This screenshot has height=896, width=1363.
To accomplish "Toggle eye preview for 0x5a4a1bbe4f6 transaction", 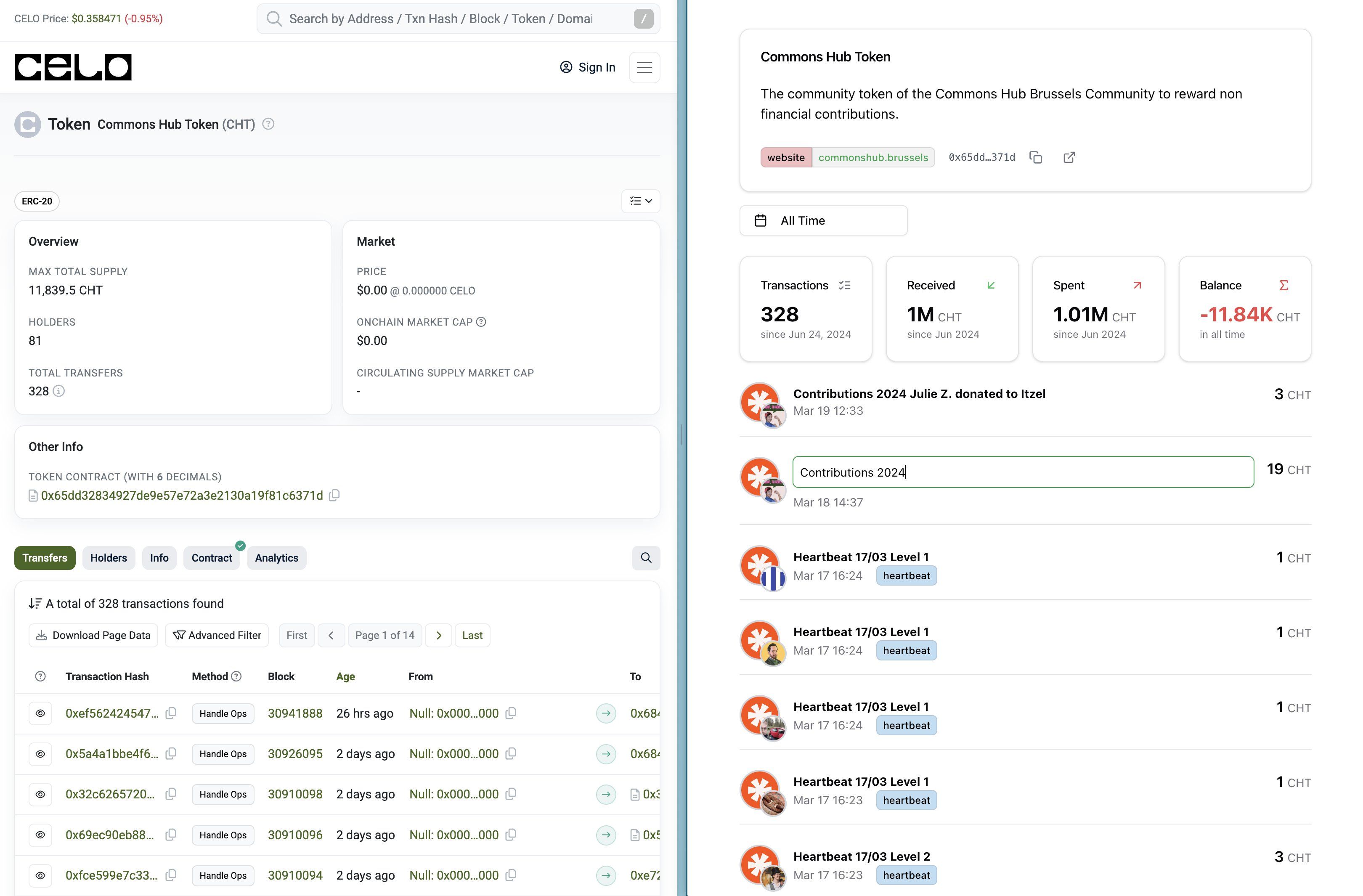I will pos(40,754).
